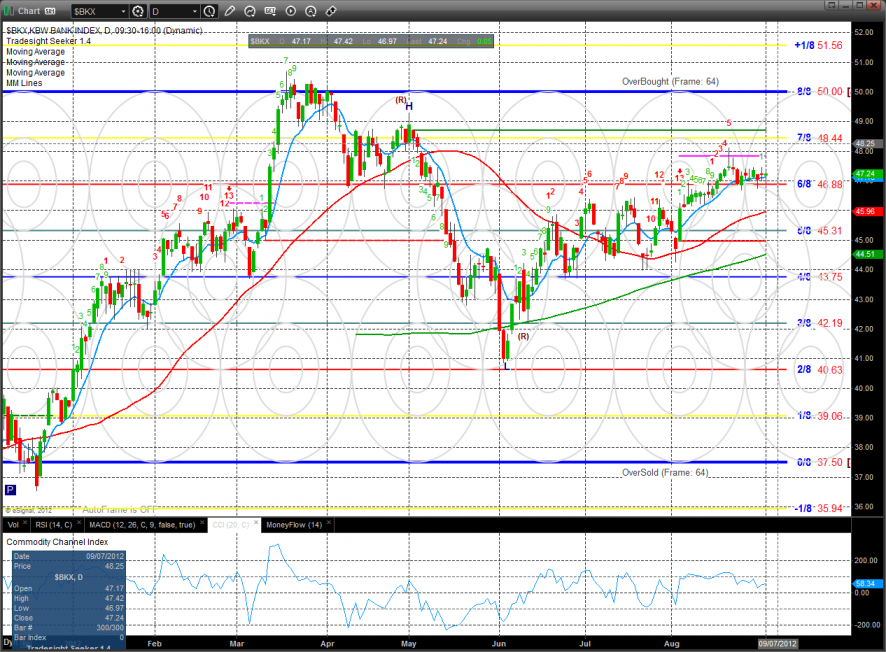The height and width of the screenshot is (652, 886).
Task: Click the Close 47.24 row in data box
Action: click(69, 618)
